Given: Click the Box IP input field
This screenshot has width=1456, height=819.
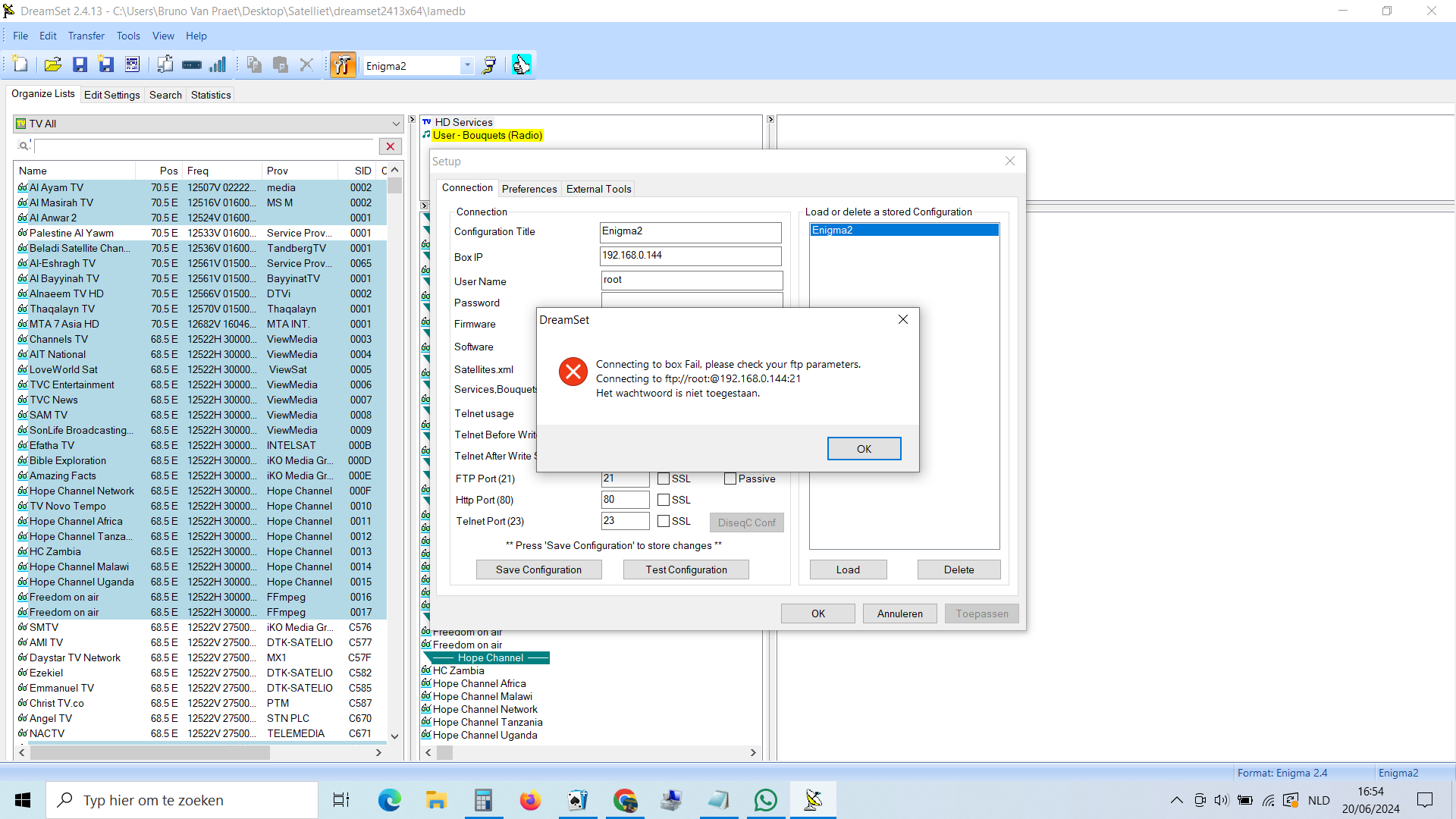Looking at the screenshot, I should [x=690, y=256].
